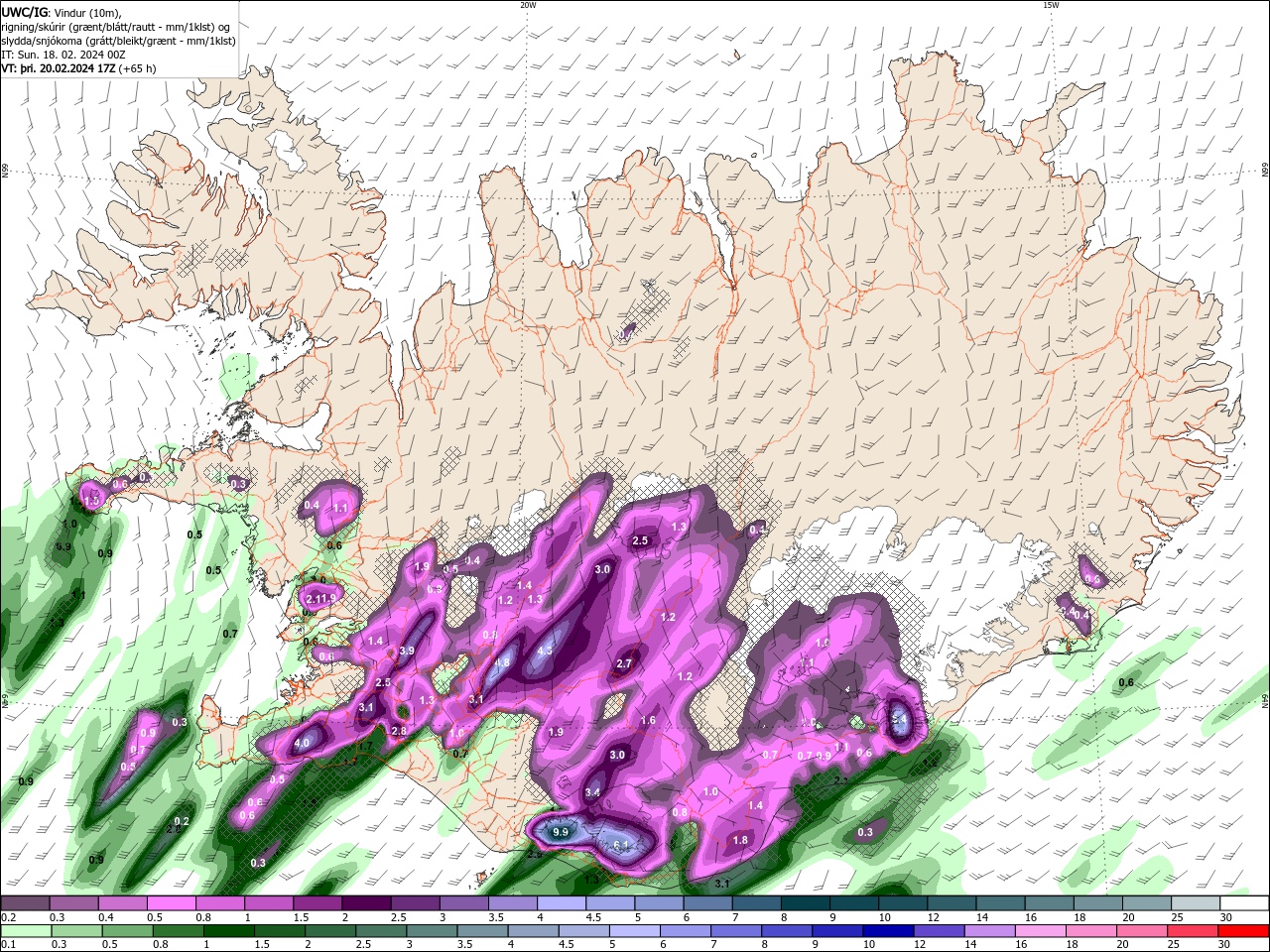The image size is (1270, 952).
Task: Click the white 30 snow scale swatch
Action: tap(1243, 903)
